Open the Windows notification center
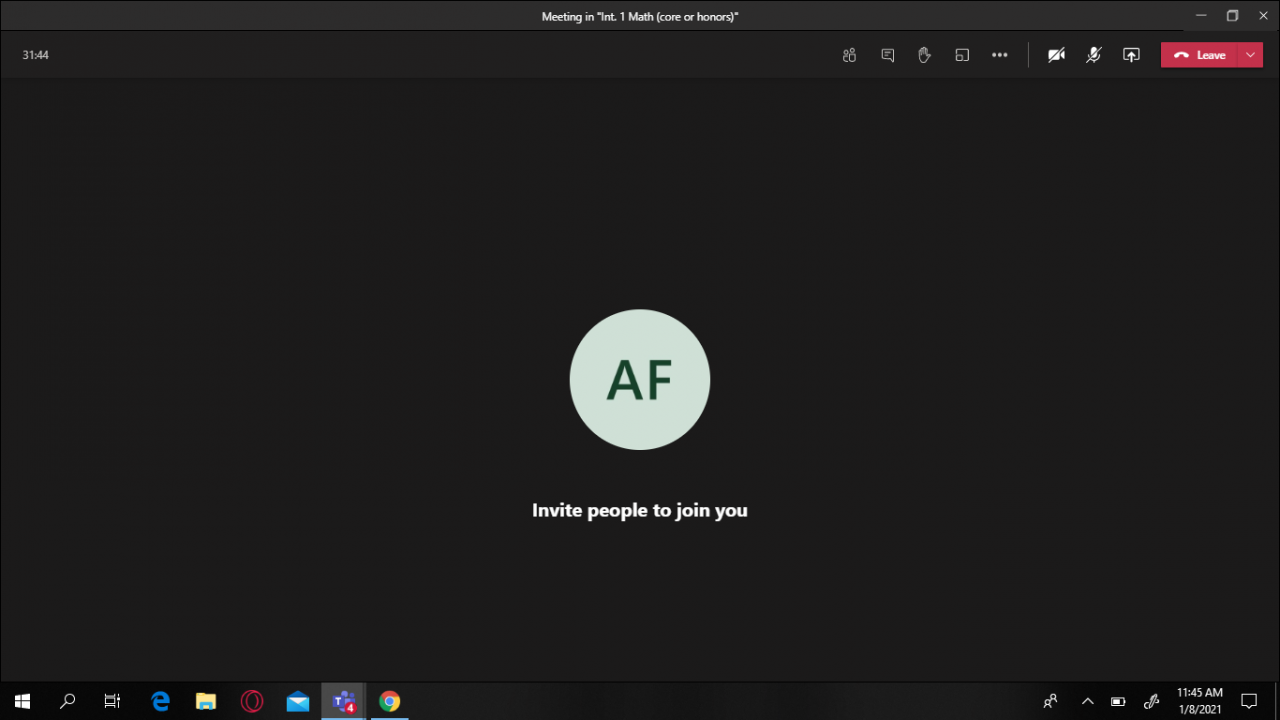The image size is (1280, 720). (x=1249, y=701)
